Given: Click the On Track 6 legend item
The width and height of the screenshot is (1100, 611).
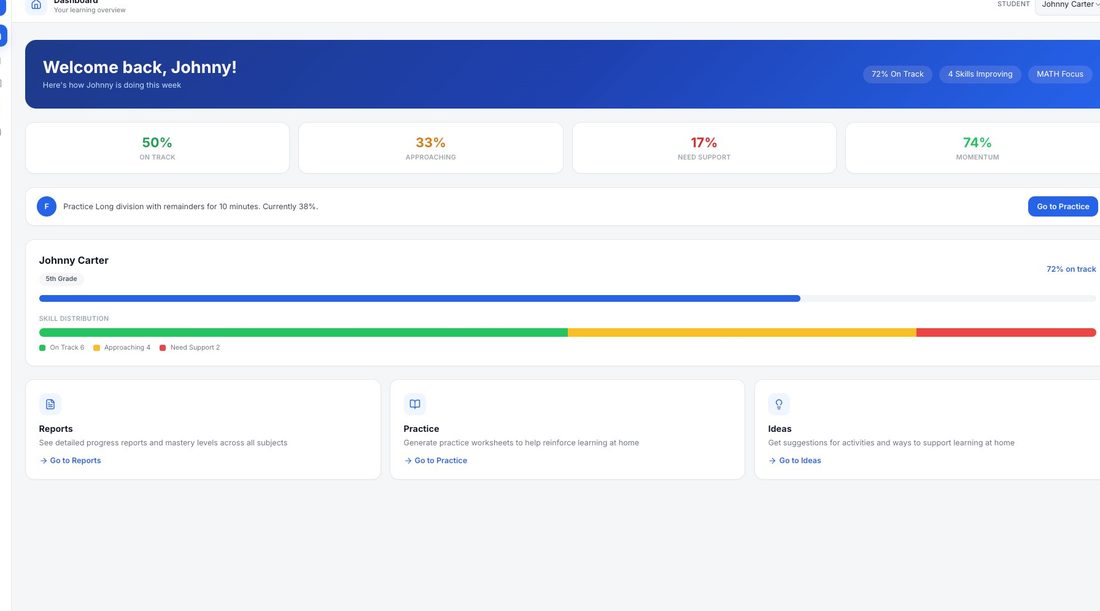Looking at the screenshot, I should (x=62, y=347).
